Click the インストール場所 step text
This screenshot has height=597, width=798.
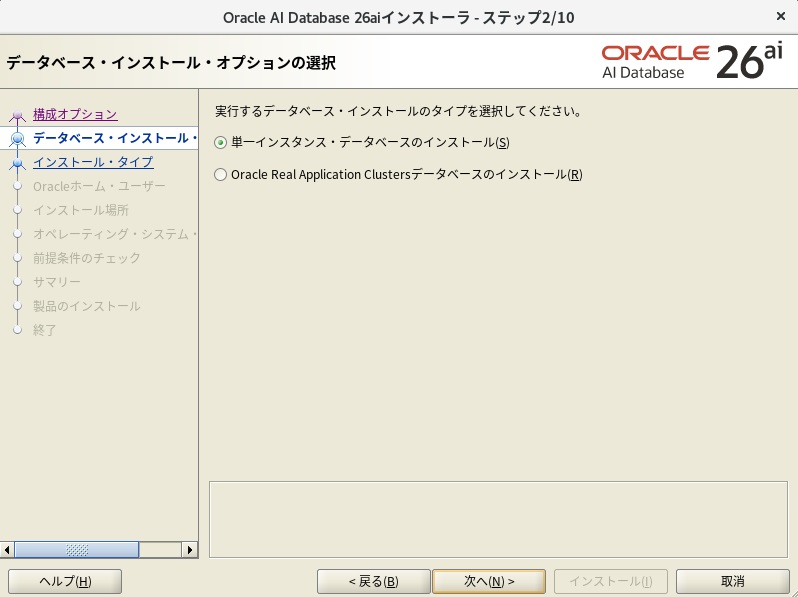pyautogui.click(x=81, y=210)
